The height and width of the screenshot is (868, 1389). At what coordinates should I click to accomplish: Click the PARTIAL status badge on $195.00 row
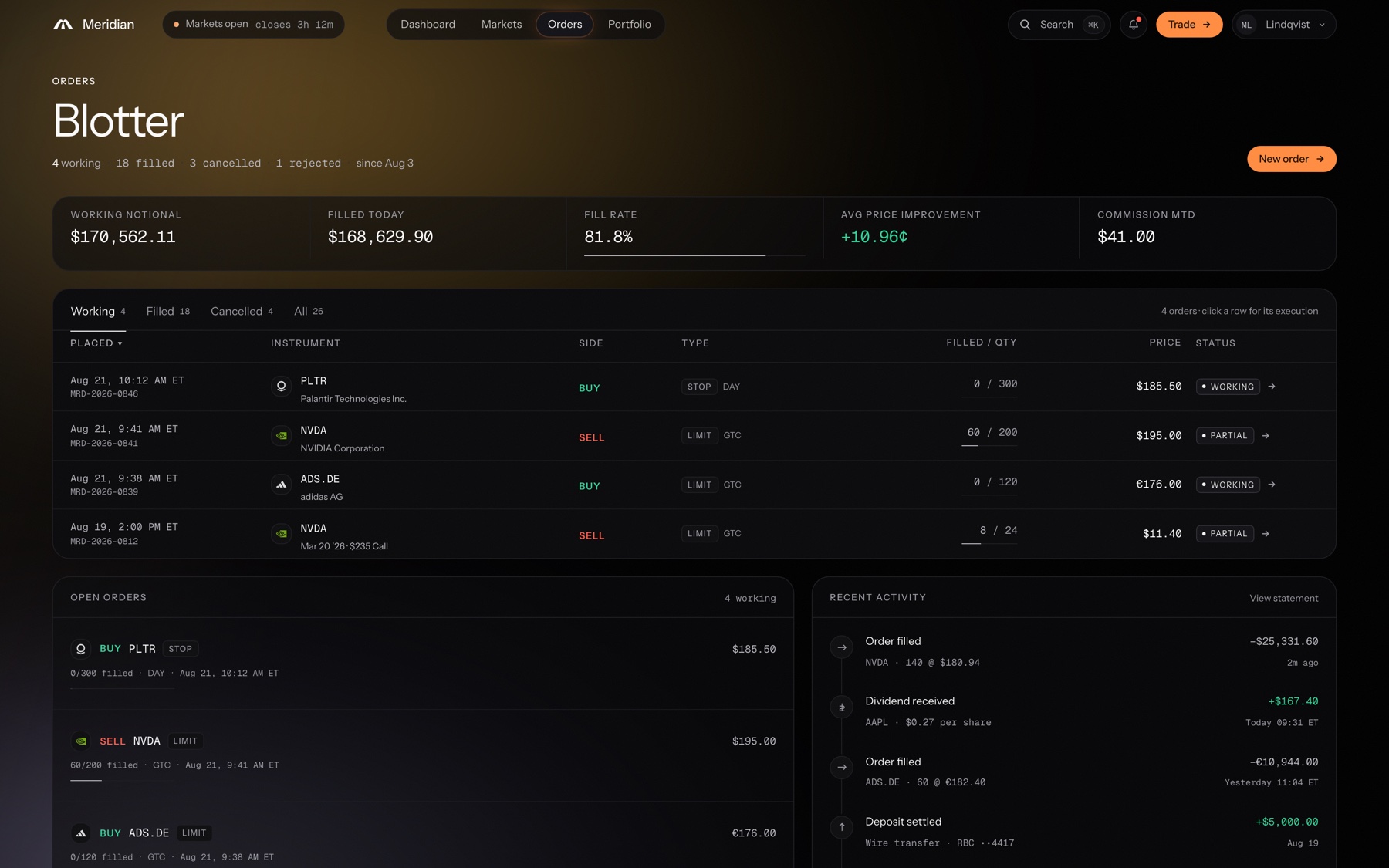[x=1225, y=436]
